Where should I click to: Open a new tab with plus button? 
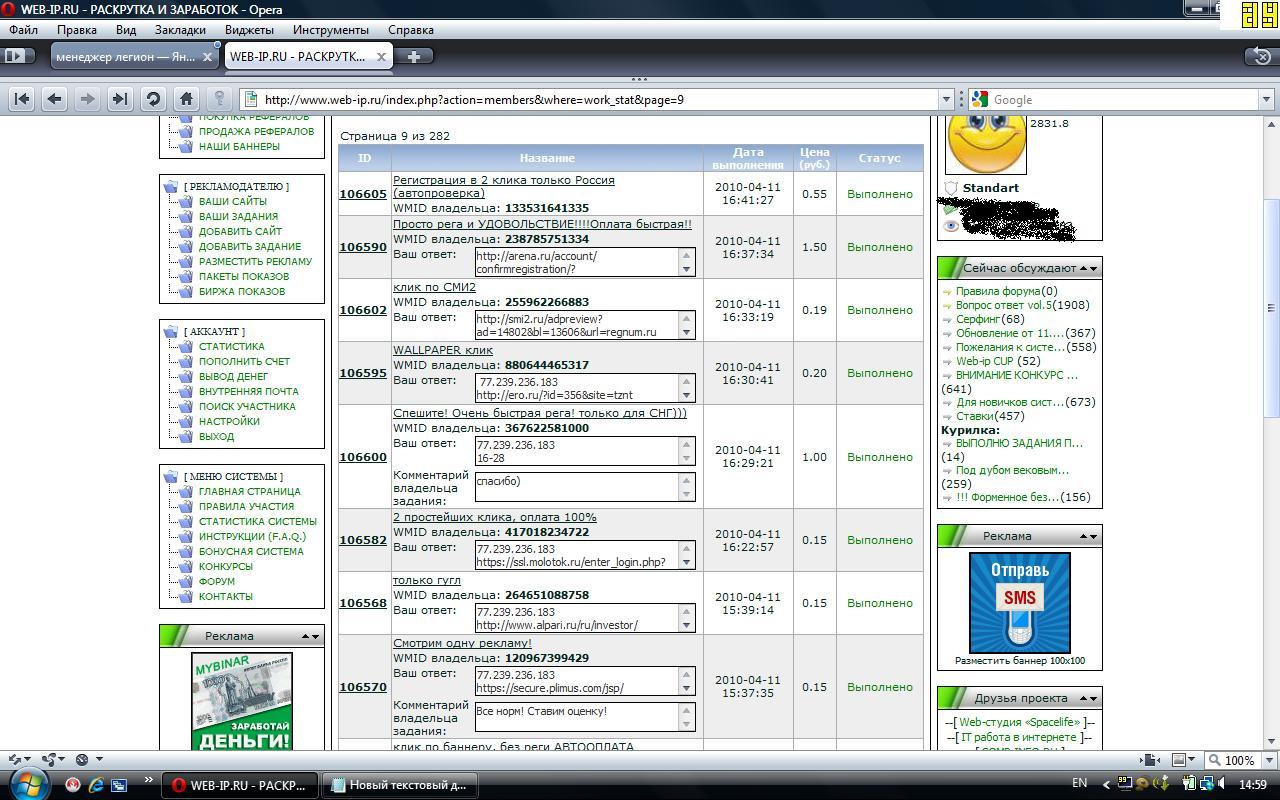point(414,56)
